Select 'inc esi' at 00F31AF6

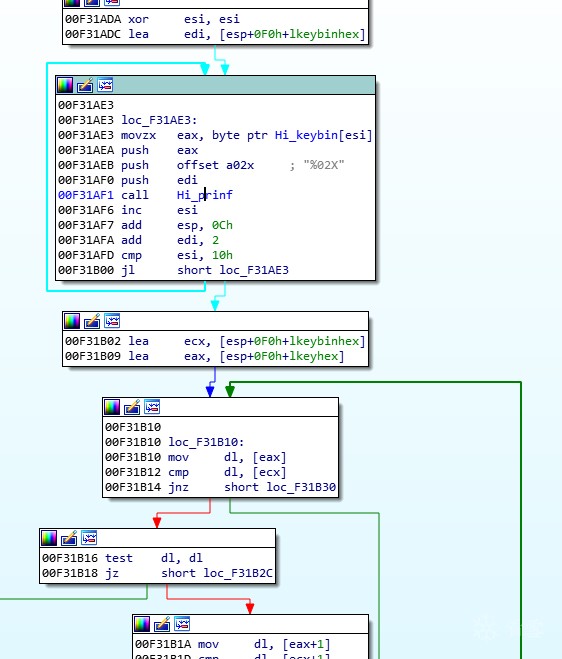click(128, 210)
